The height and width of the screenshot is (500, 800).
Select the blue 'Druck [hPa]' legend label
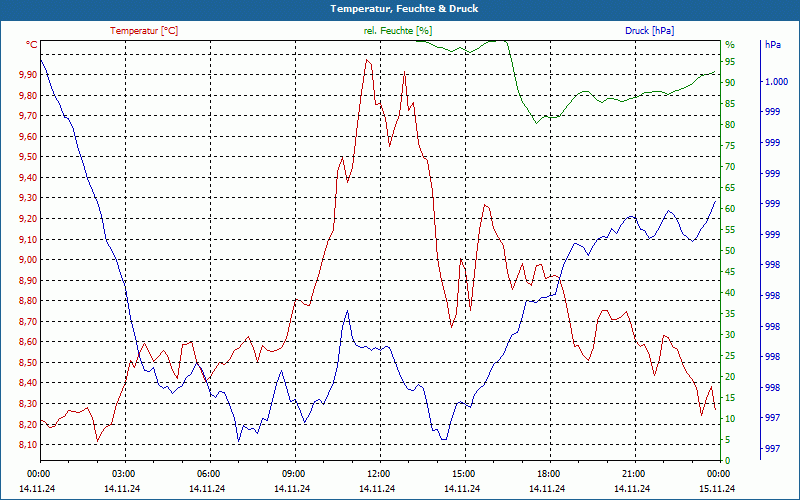click(649, 31)
